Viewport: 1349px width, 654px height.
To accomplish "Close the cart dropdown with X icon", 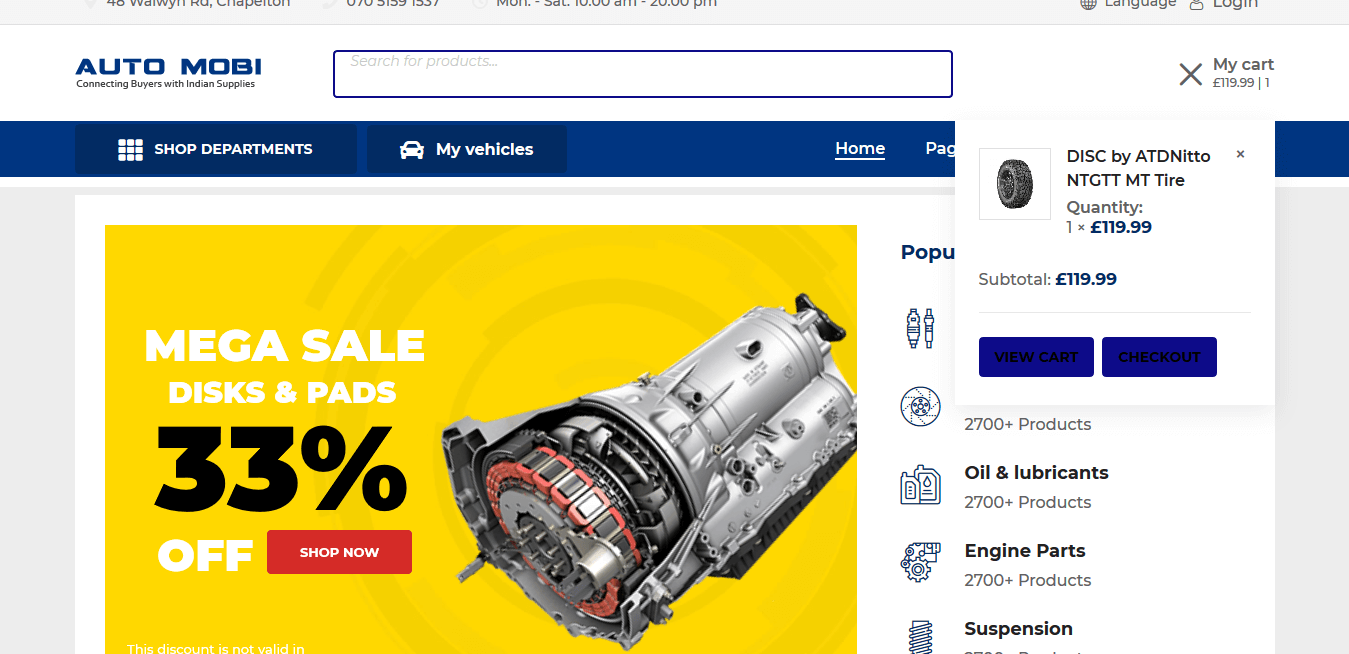I will [x=1190, y=74].
